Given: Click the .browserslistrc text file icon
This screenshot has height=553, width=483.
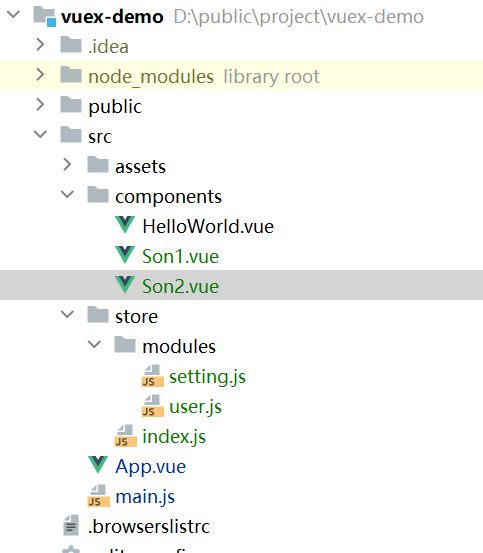Looking at the screenshot, I should pyautogui.click(x=71, y=525).
